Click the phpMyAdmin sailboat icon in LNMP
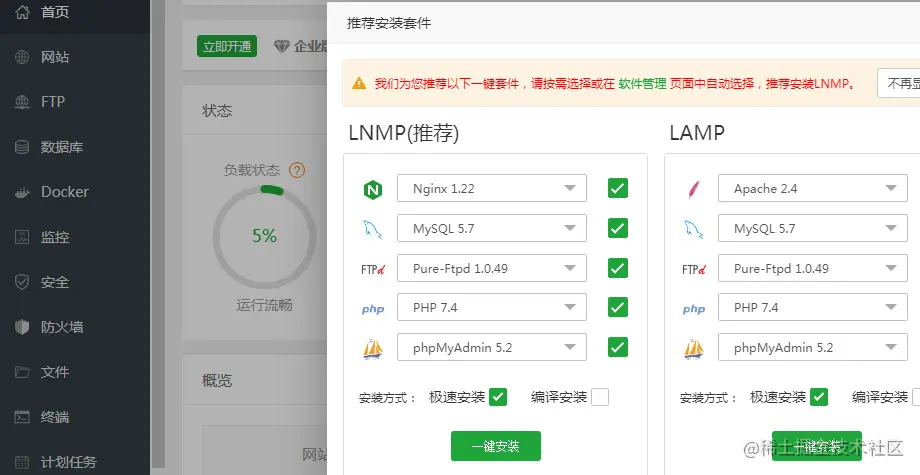The height and width of the screenshot is (475, 920). (373, 348)
